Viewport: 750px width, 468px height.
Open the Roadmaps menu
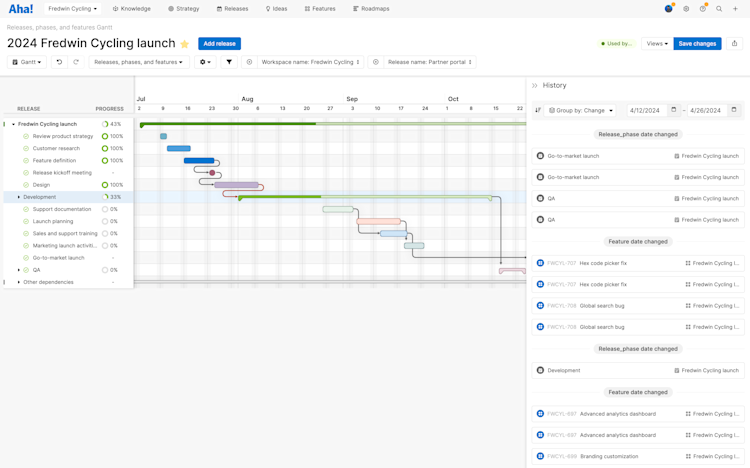tap(371, 9)
